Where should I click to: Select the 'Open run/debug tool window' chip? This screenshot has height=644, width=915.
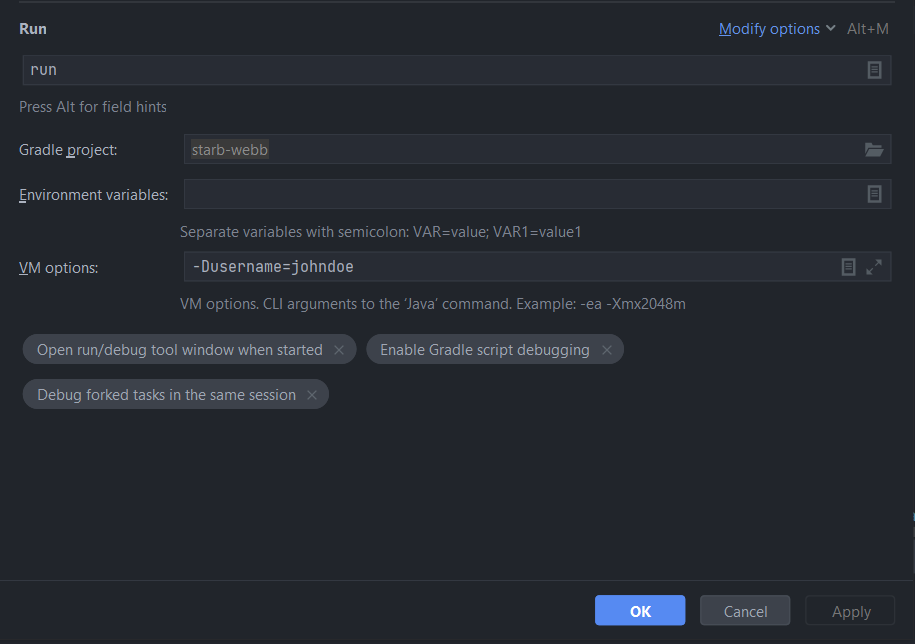click(x=179, y=350)
